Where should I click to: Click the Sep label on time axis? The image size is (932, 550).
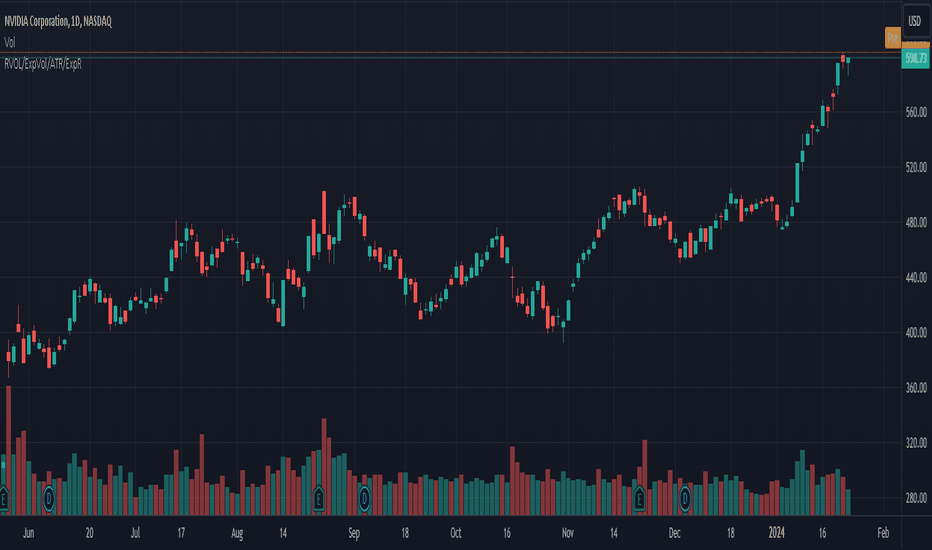354,533
